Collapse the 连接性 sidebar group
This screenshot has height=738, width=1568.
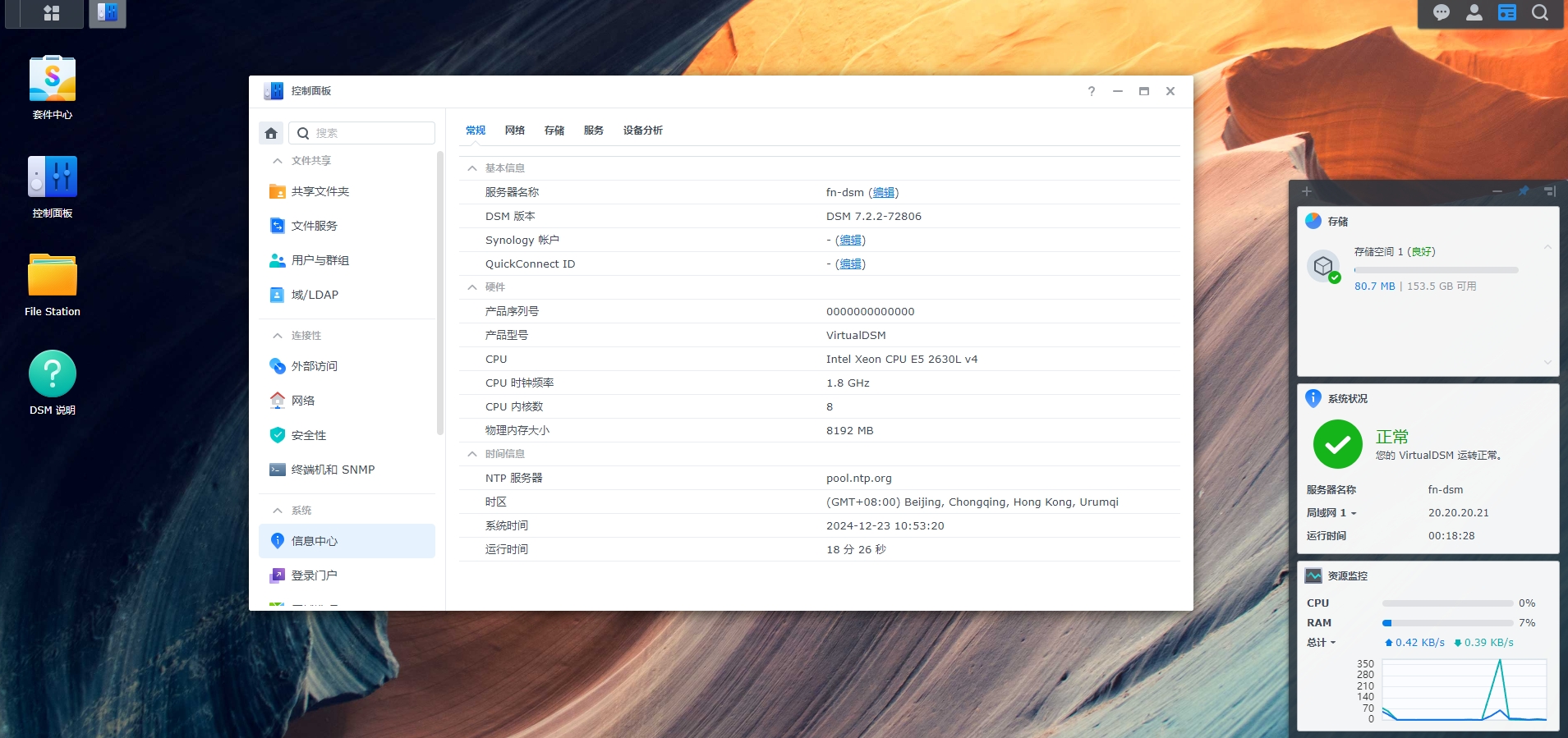click(278, 336)
